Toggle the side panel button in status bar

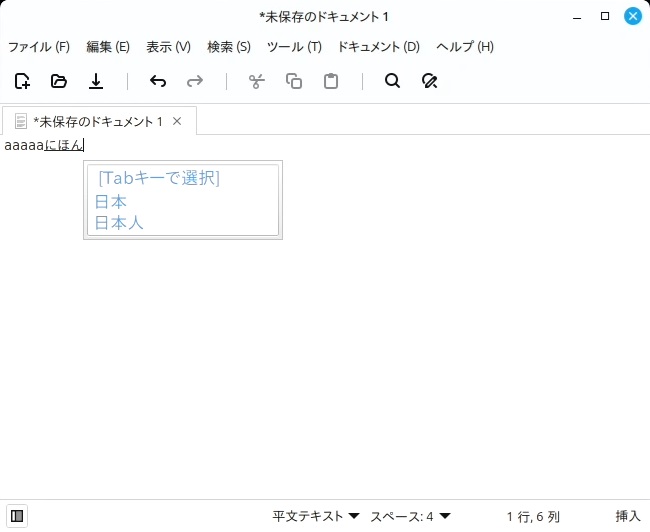pyautogui.click(x=18, y=516)
